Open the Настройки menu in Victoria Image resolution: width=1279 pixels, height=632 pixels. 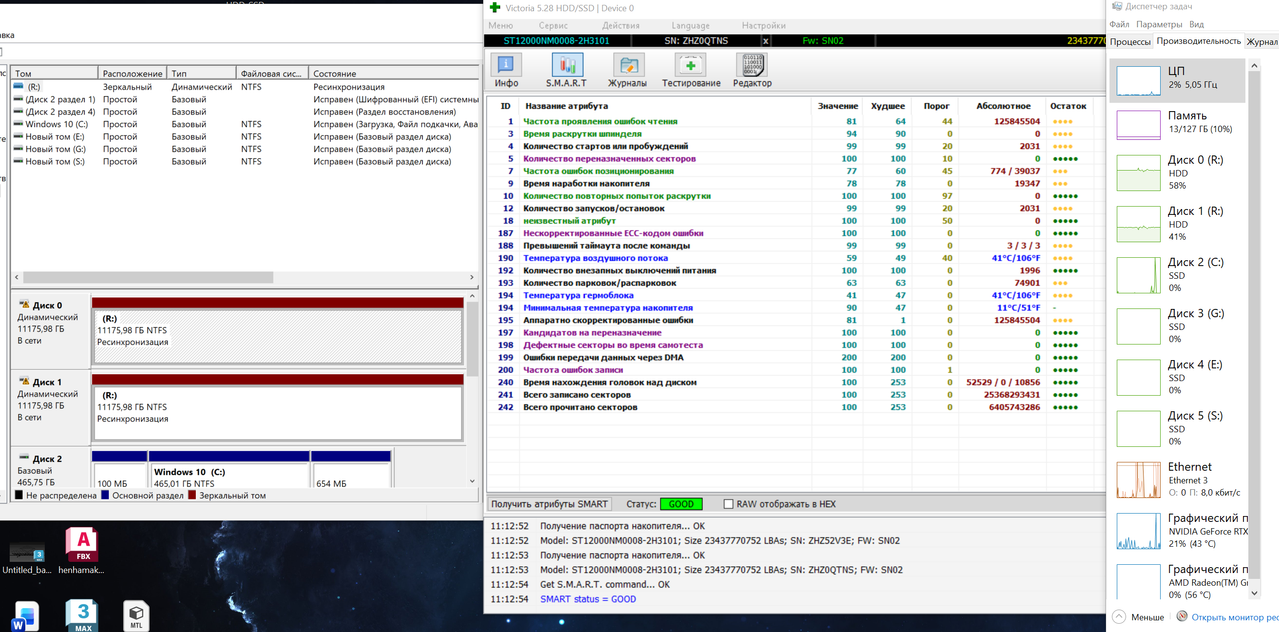764,25
